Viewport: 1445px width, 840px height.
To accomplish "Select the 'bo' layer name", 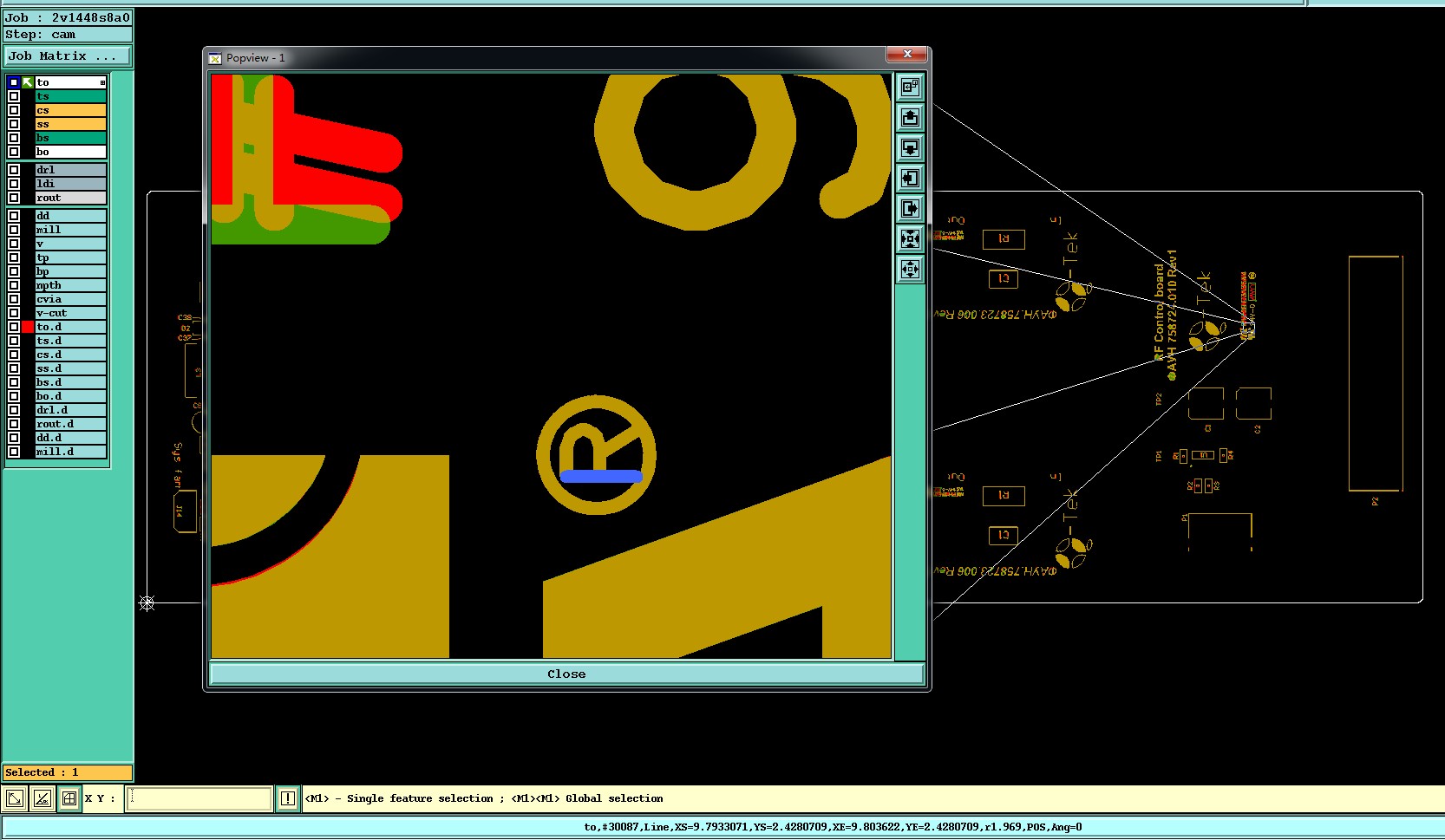I will [70, 152].
